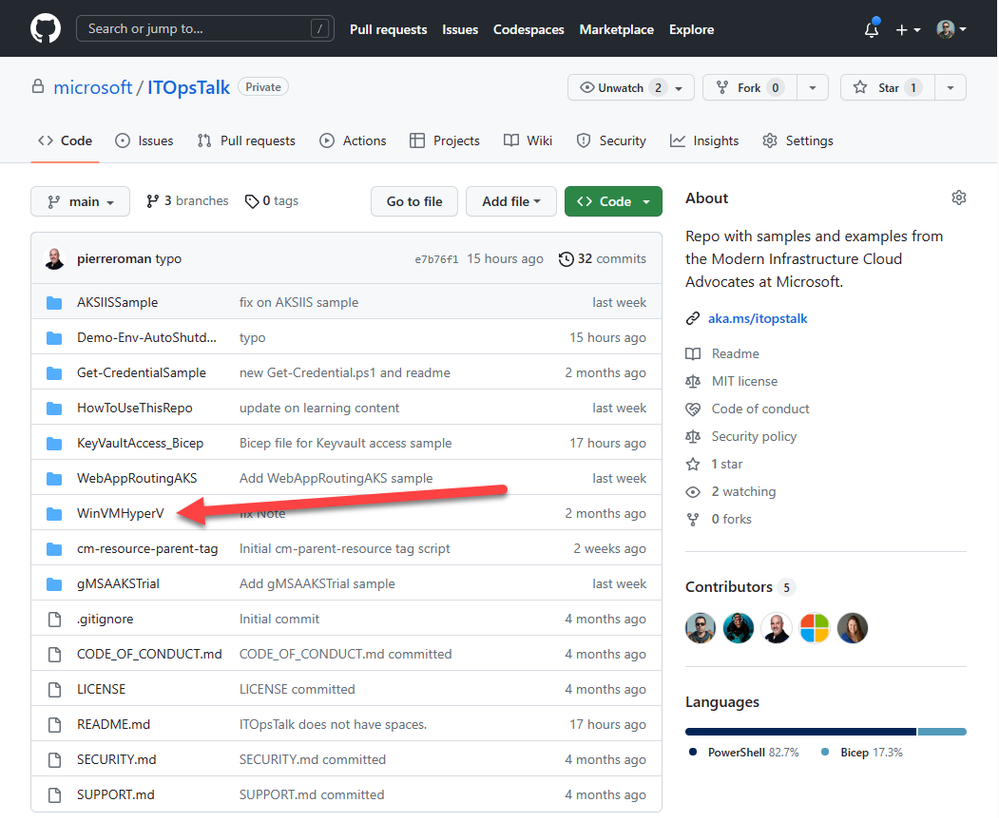Click Go to file button
This screenshot has height=818, width=999.
[414, 201]
